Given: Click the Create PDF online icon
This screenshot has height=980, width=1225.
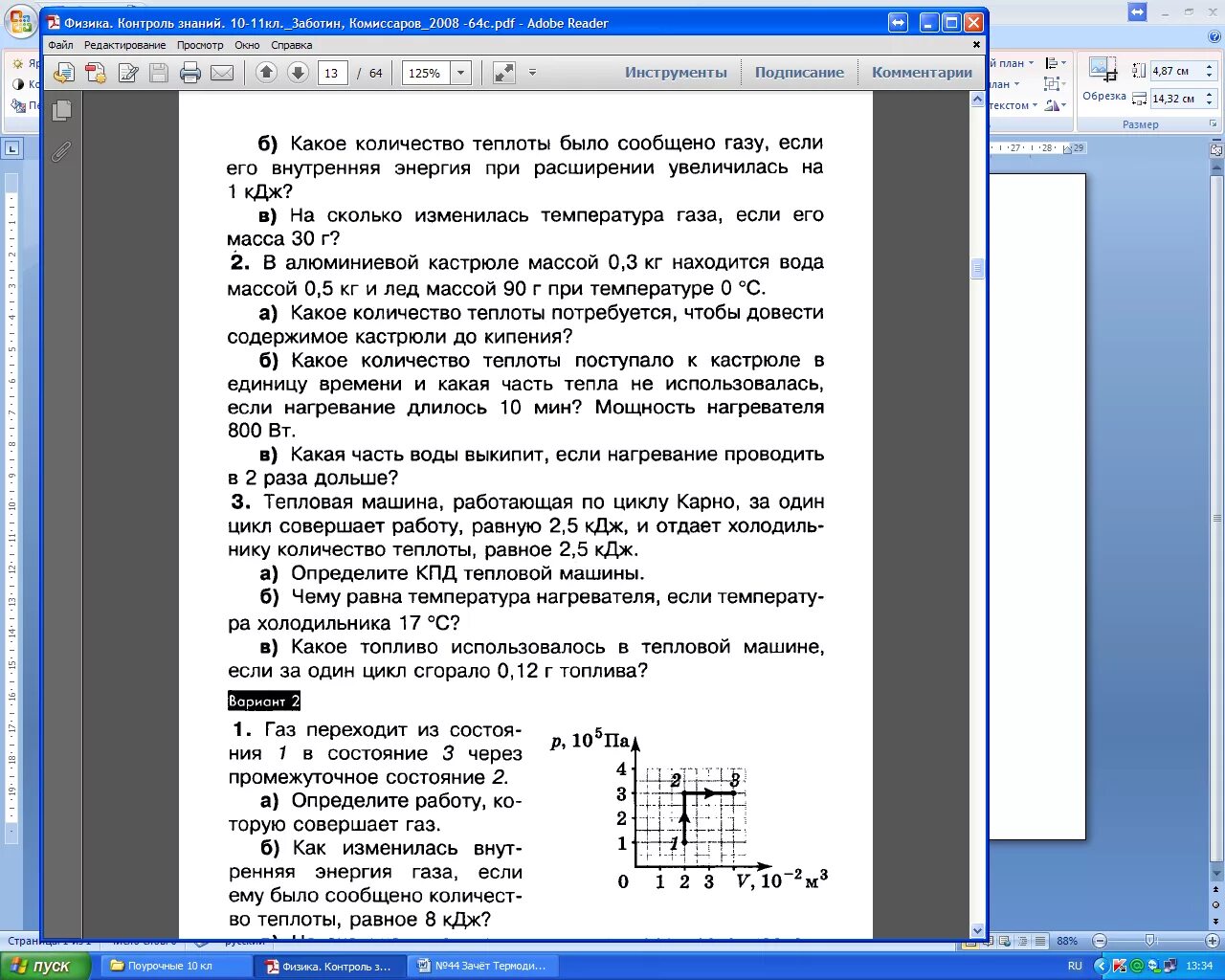Looking at the screenshot, I should click(x=64, y=73).
